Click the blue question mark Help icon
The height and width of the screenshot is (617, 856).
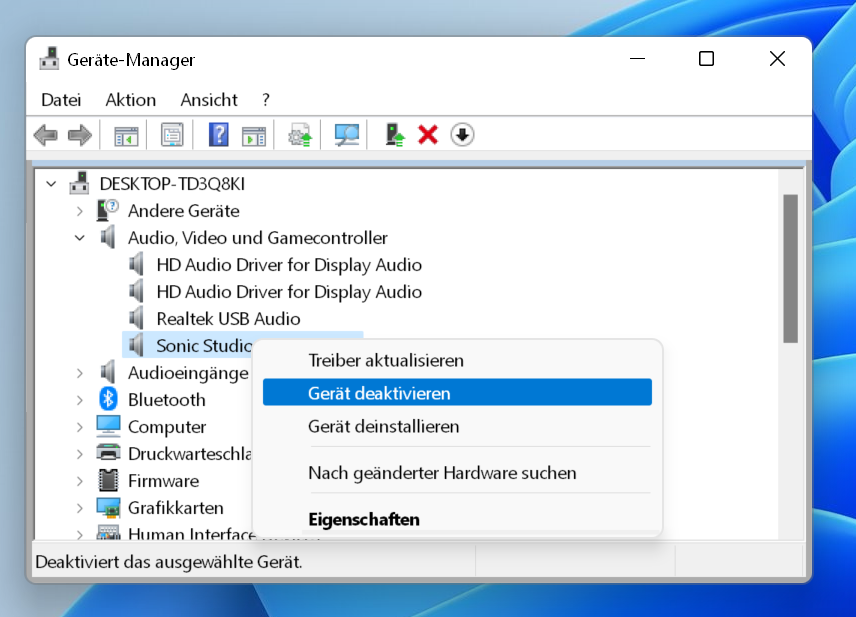(218, 134)
